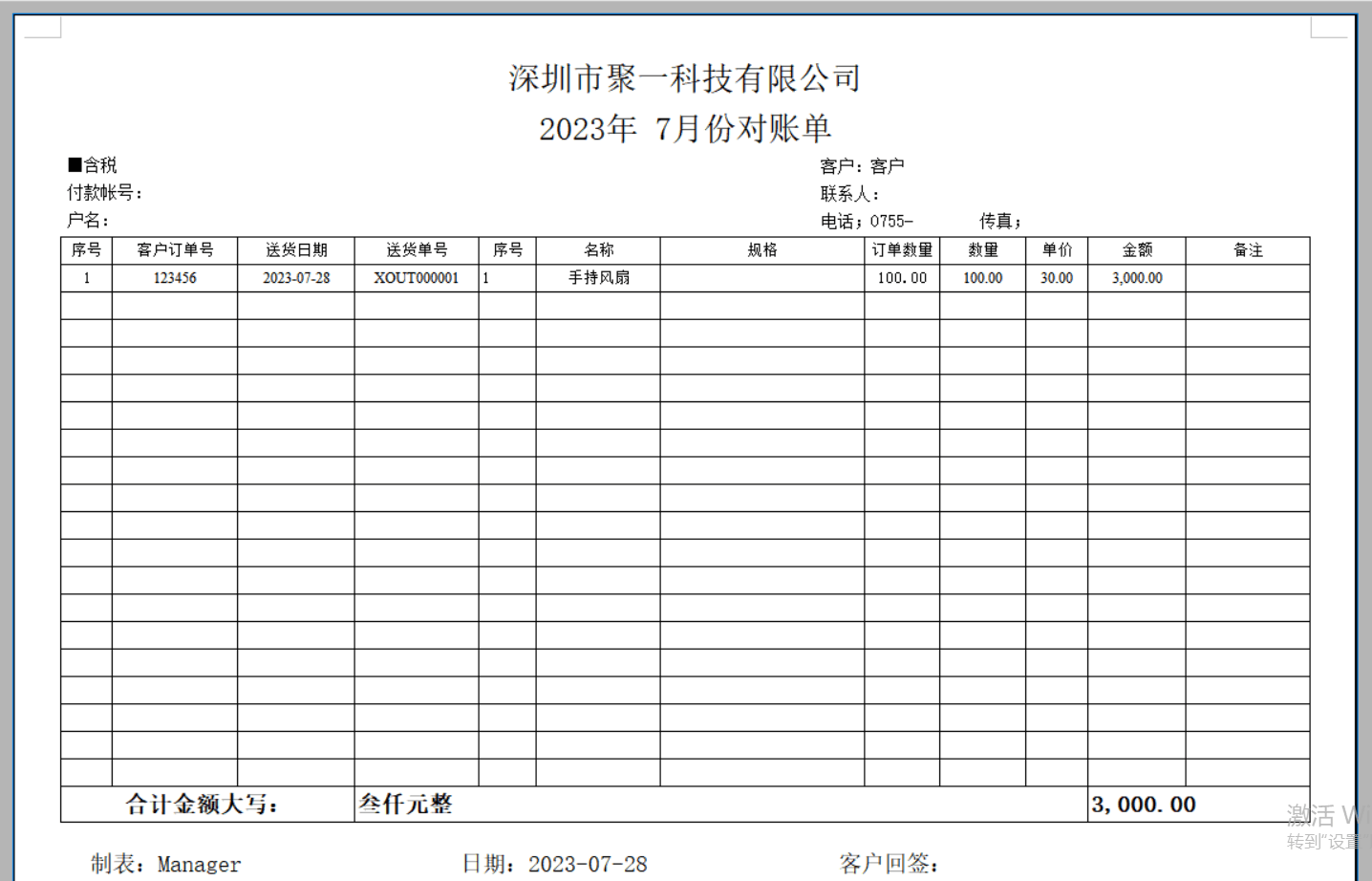
Task: Click the 付款帐号 field label
Action: pos(104,193)
